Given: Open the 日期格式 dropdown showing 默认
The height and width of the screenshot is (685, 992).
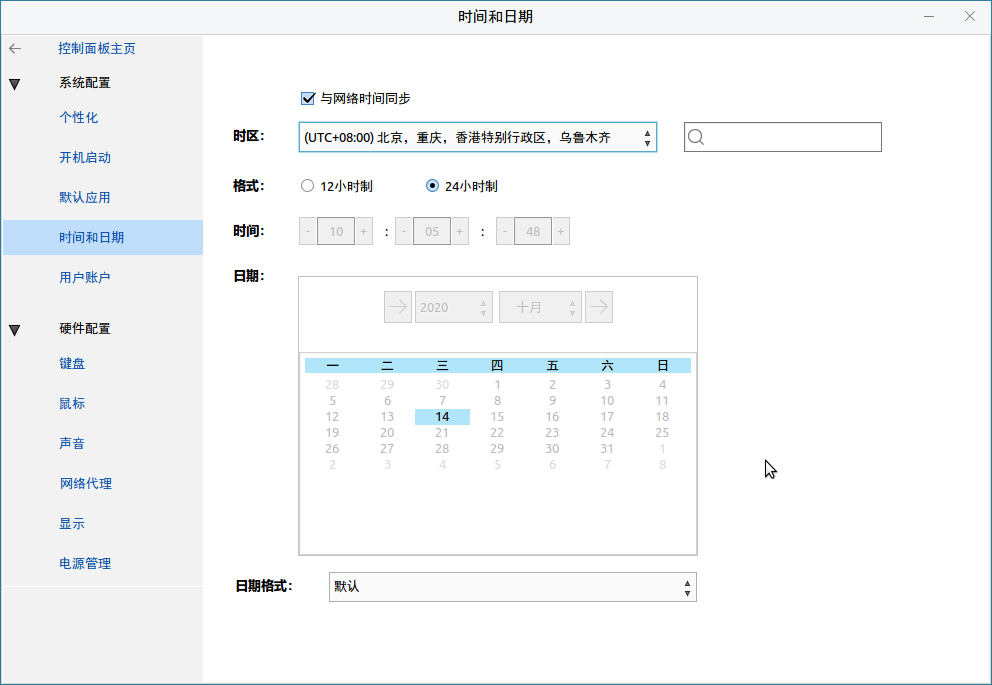Looking at the screenshot, I should point(512,587).
